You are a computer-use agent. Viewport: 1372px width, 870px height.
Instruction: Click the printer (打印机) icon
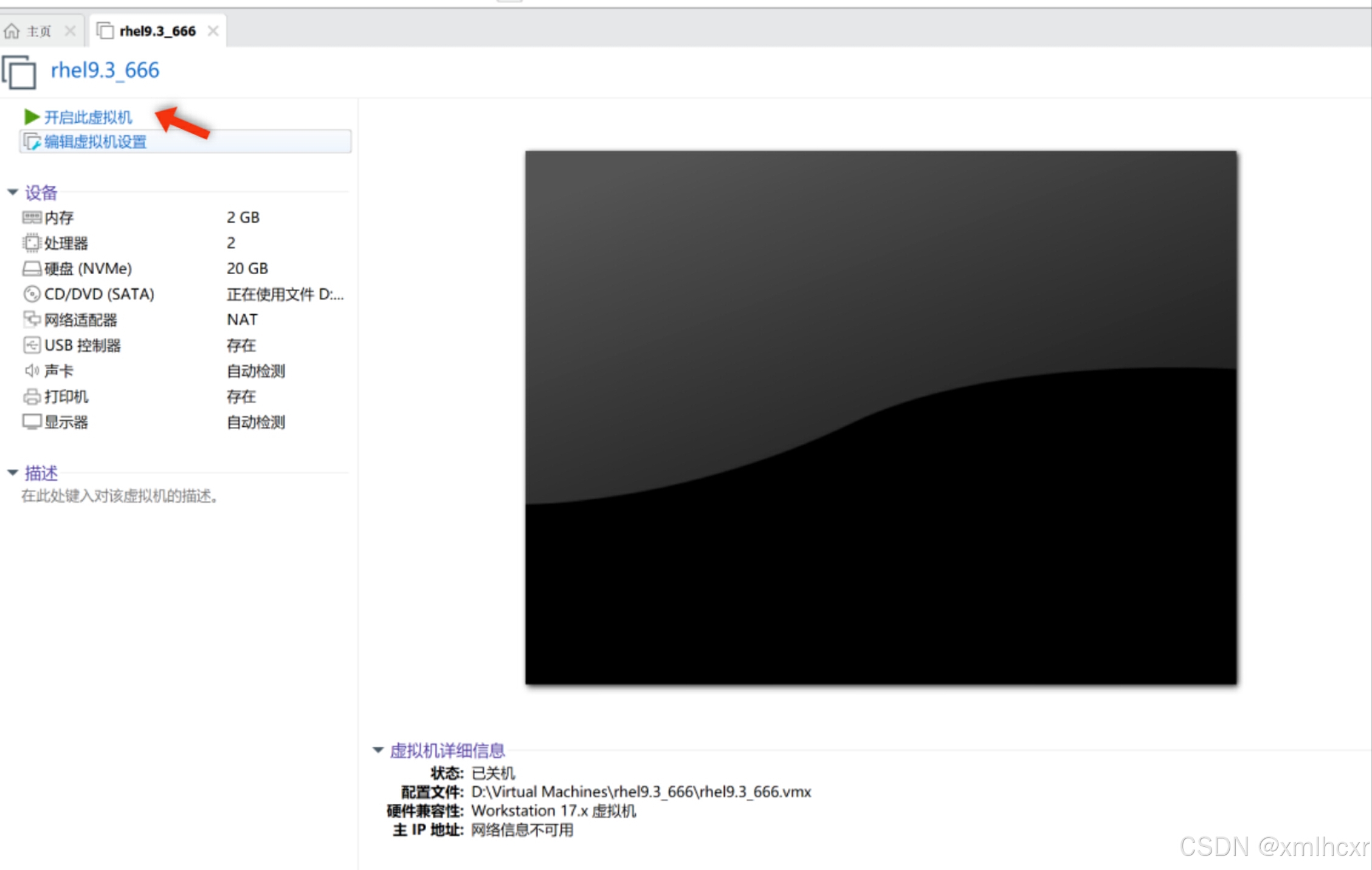point(32,397)
